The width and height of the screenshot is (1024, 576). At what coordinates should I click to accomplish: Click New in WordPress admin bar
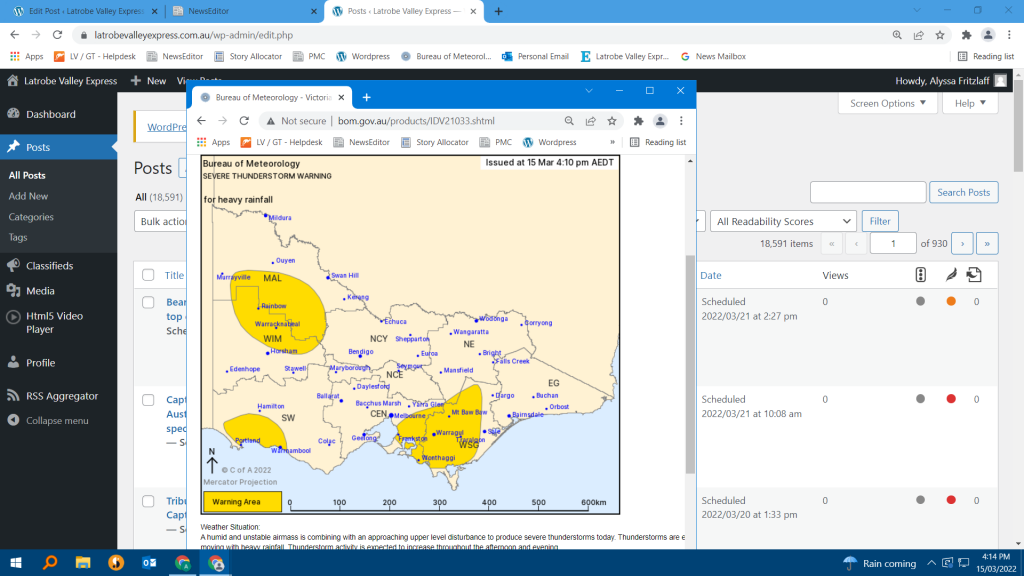point(148,81)
